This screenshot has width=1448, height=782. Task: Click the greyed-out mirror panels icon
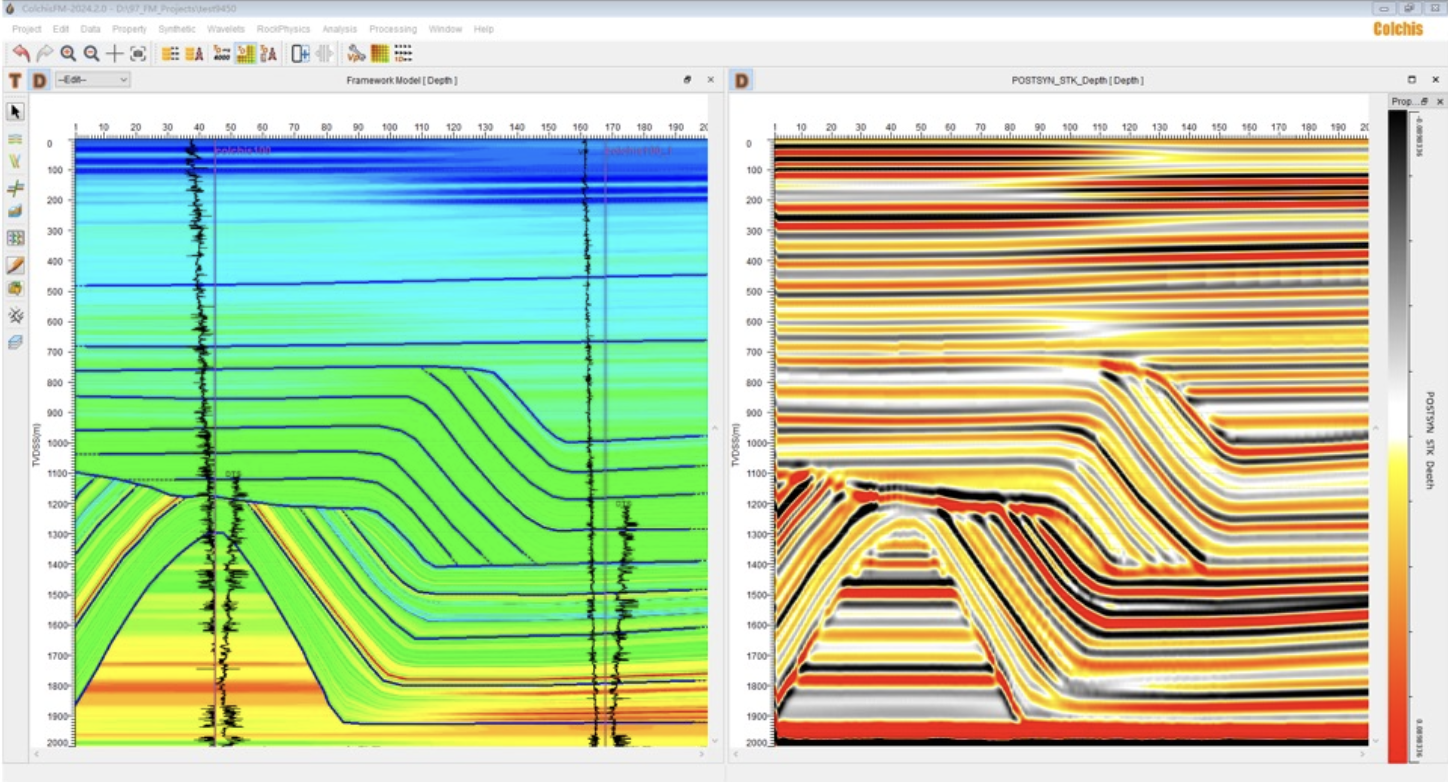pos(324,53)
